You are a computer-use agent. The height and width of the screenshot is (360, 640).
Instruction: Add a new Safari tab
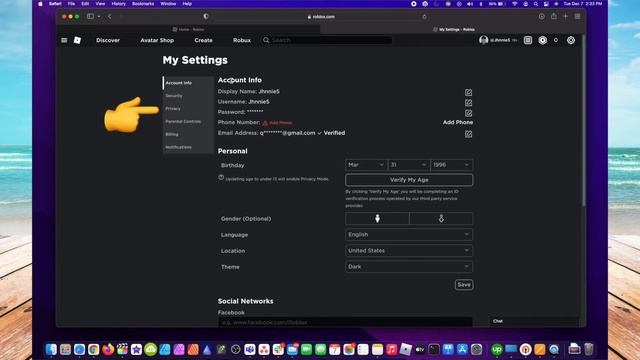point(565,16)
